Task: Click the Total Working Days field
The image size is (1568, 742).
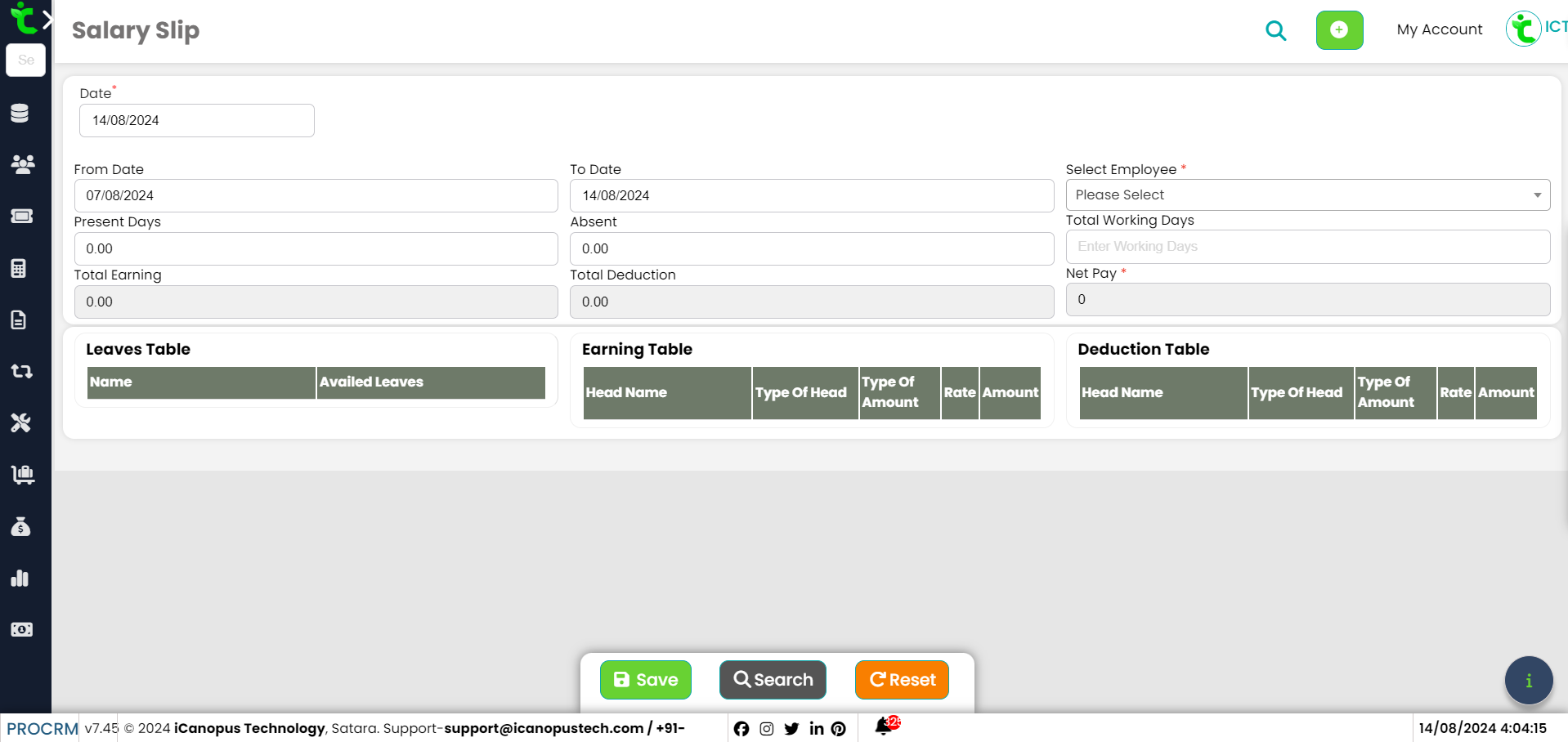Action: [1307, 247]
